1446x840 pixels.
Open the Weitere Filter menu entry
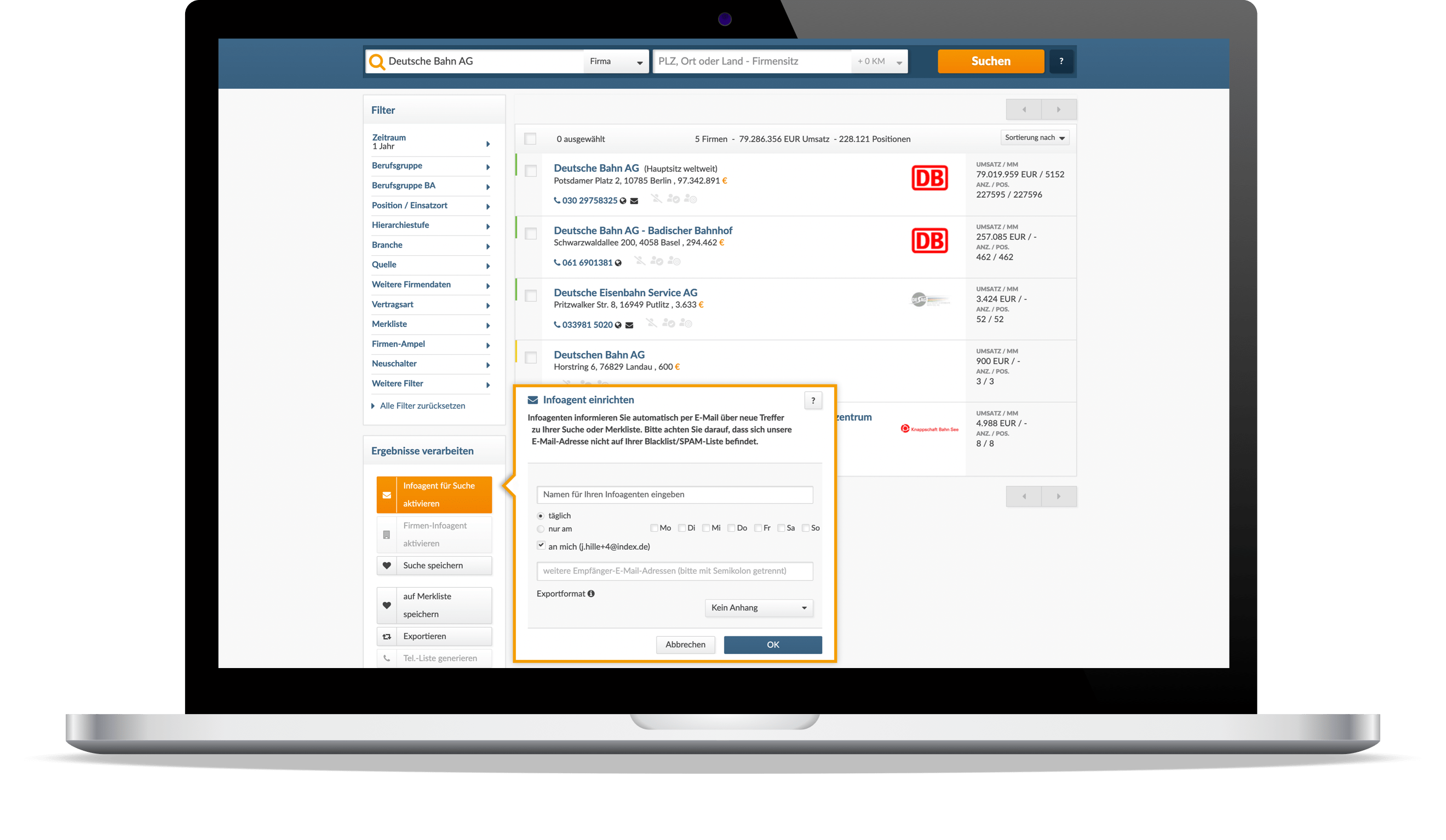(397, 383)
